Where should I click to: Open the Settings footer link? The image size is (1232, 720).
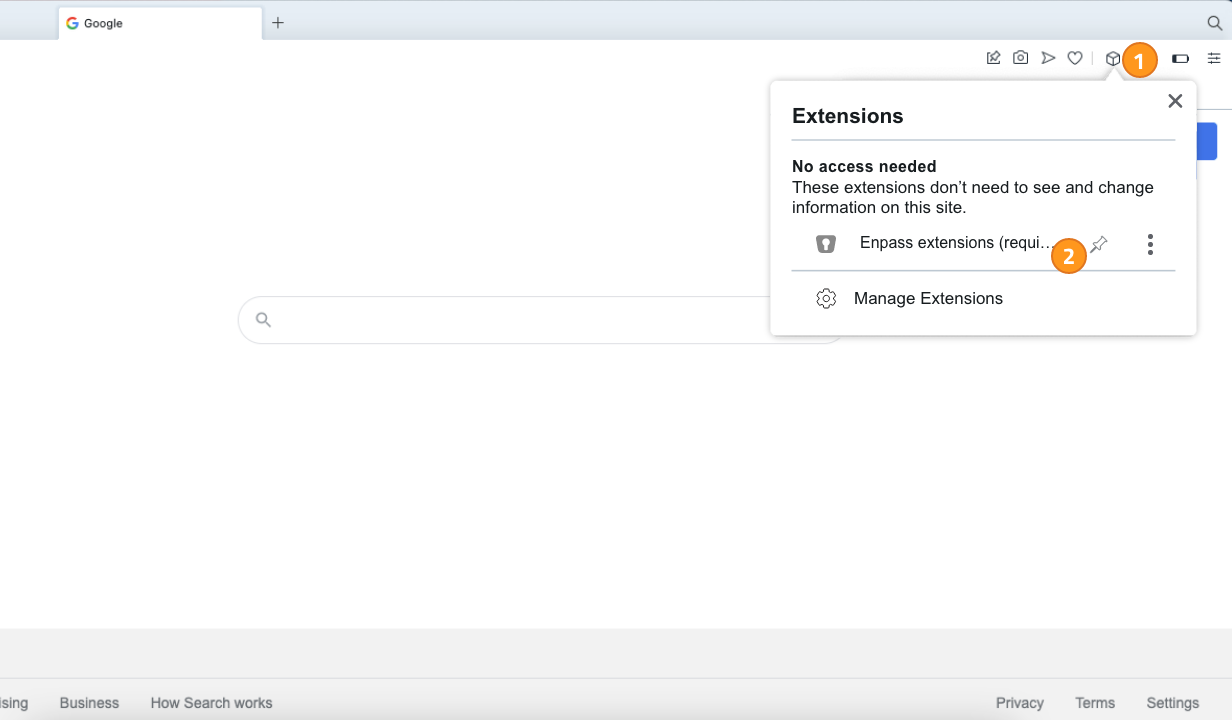pos(1173,703)
